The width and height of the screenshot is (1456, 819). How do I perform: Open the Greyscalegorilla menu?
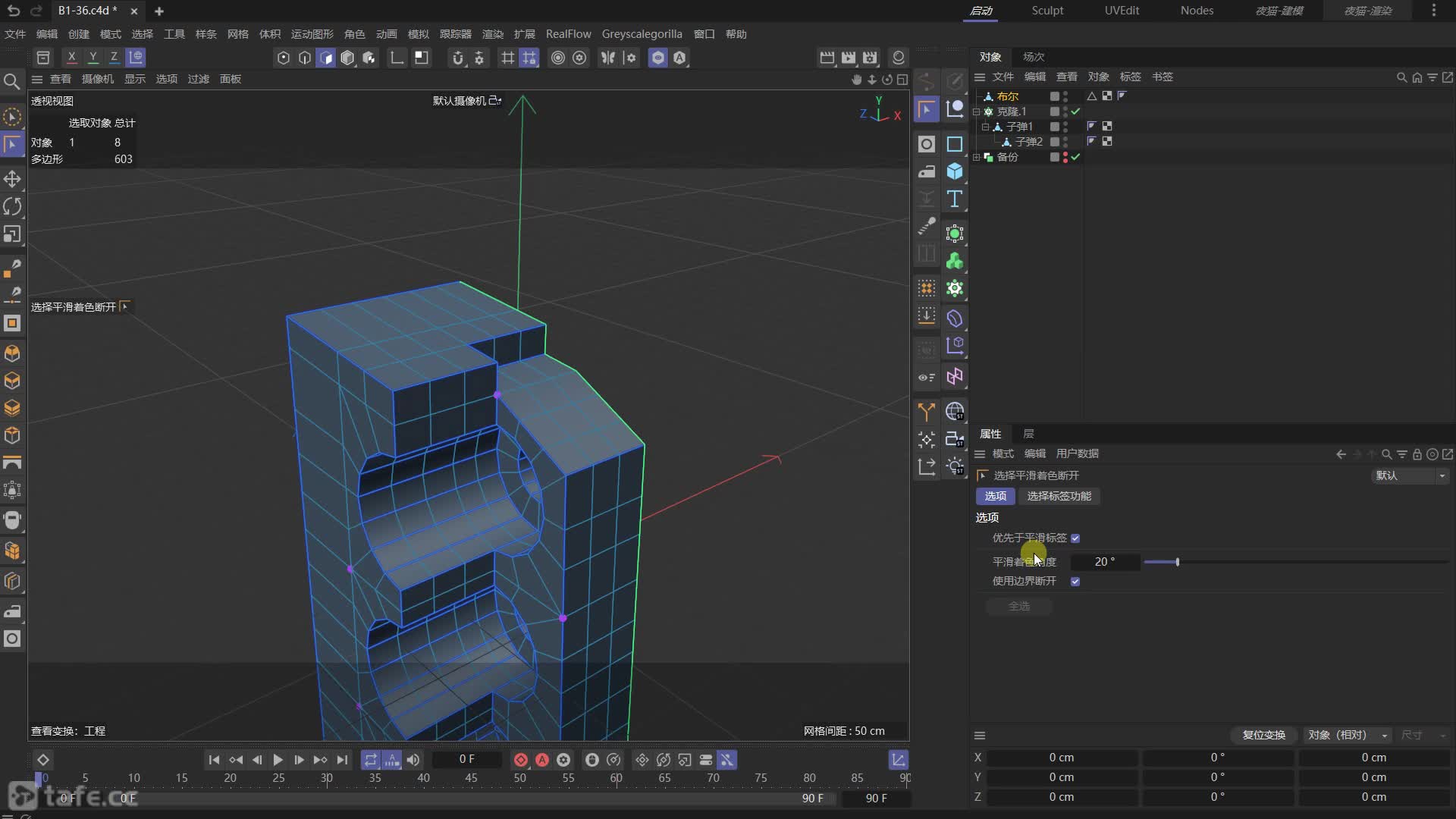642,34
